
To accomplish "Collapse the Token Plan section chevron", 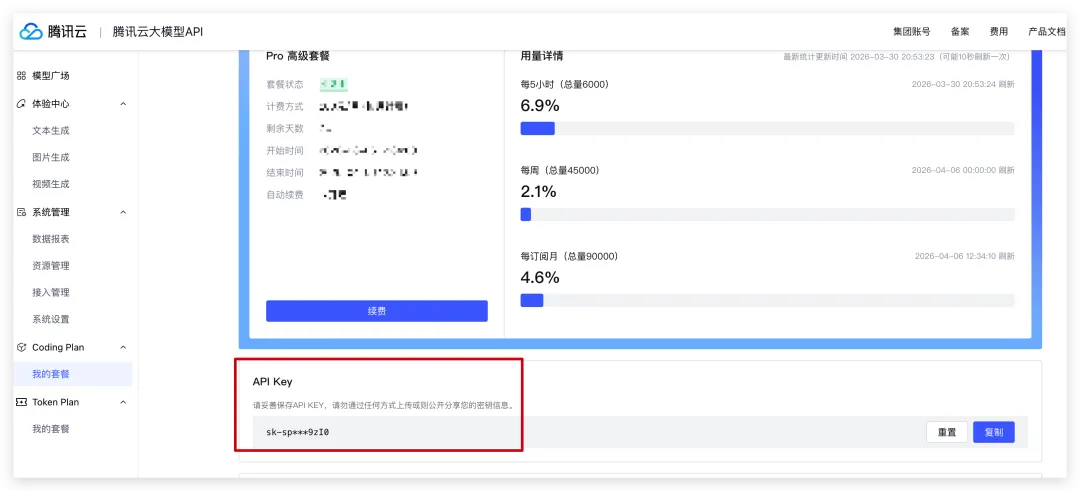I will (x=123, y=402).
